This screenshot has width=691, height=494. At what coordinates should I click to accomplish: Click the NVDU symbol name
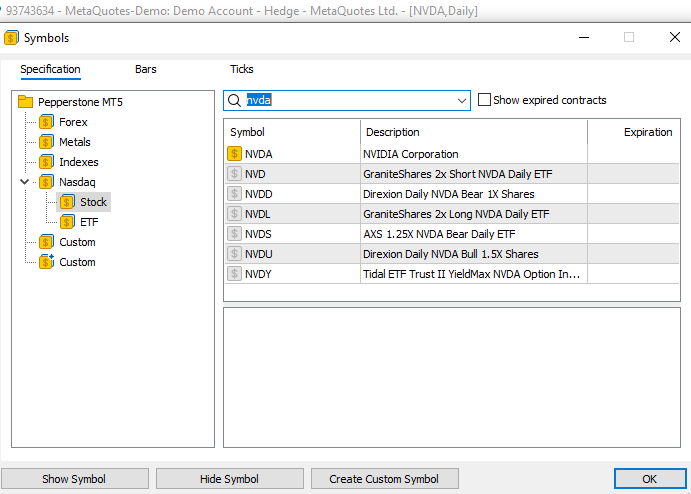(x=259, y=254)
